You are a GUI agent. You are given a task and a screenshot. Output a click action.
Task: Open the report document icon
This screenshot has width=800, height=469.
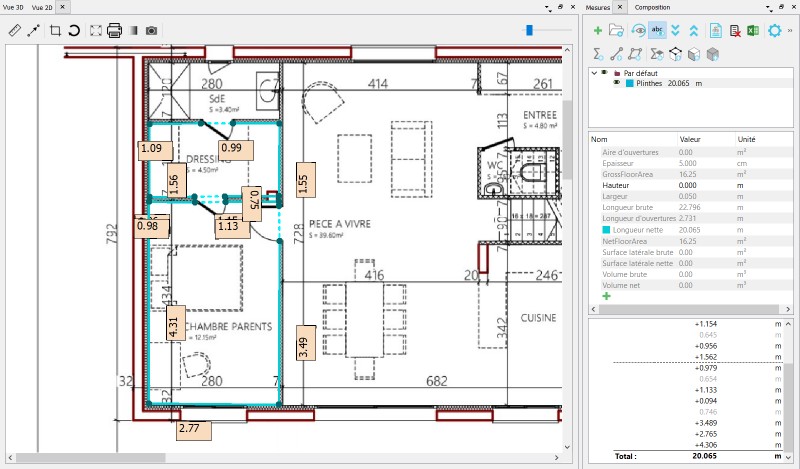[716, 31]
